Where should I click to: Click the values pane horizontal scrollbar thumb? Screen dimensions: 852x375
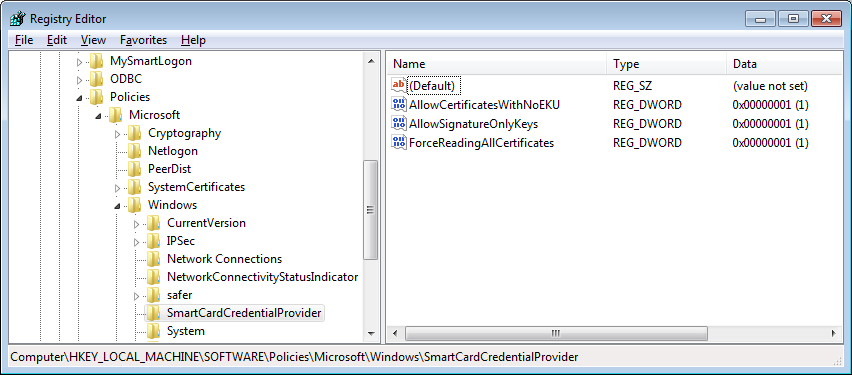coord(556,333)
